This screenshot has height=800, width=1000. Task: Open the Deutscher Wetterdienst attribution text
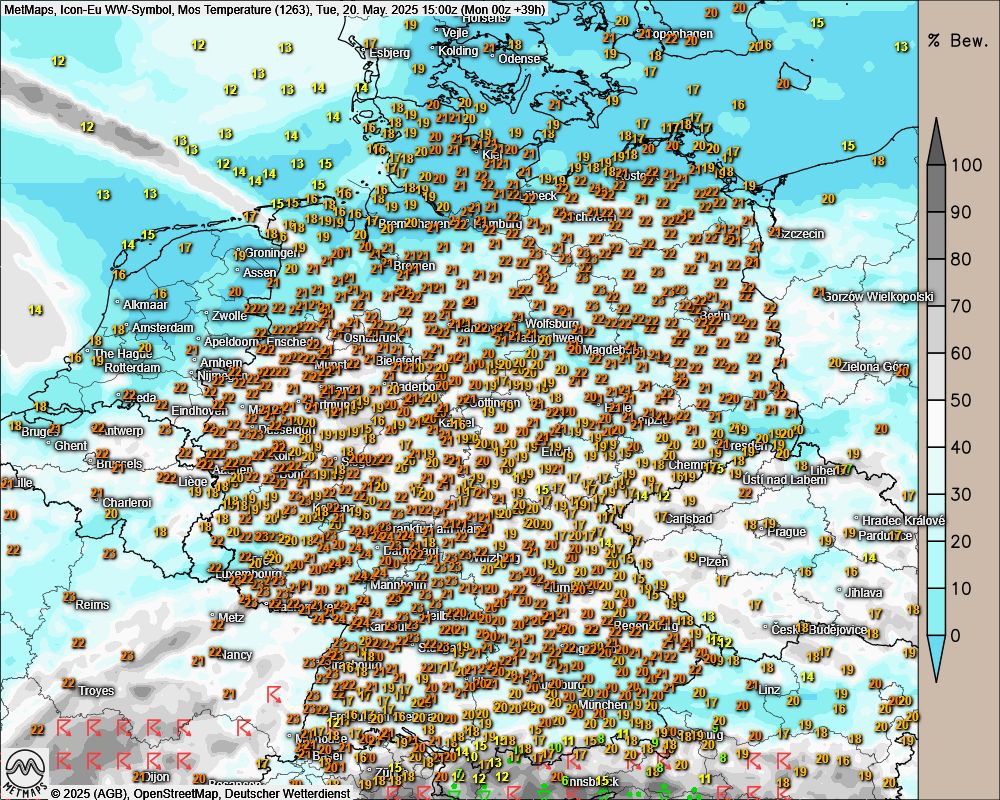pyautogui.click(x=292, y=793)
